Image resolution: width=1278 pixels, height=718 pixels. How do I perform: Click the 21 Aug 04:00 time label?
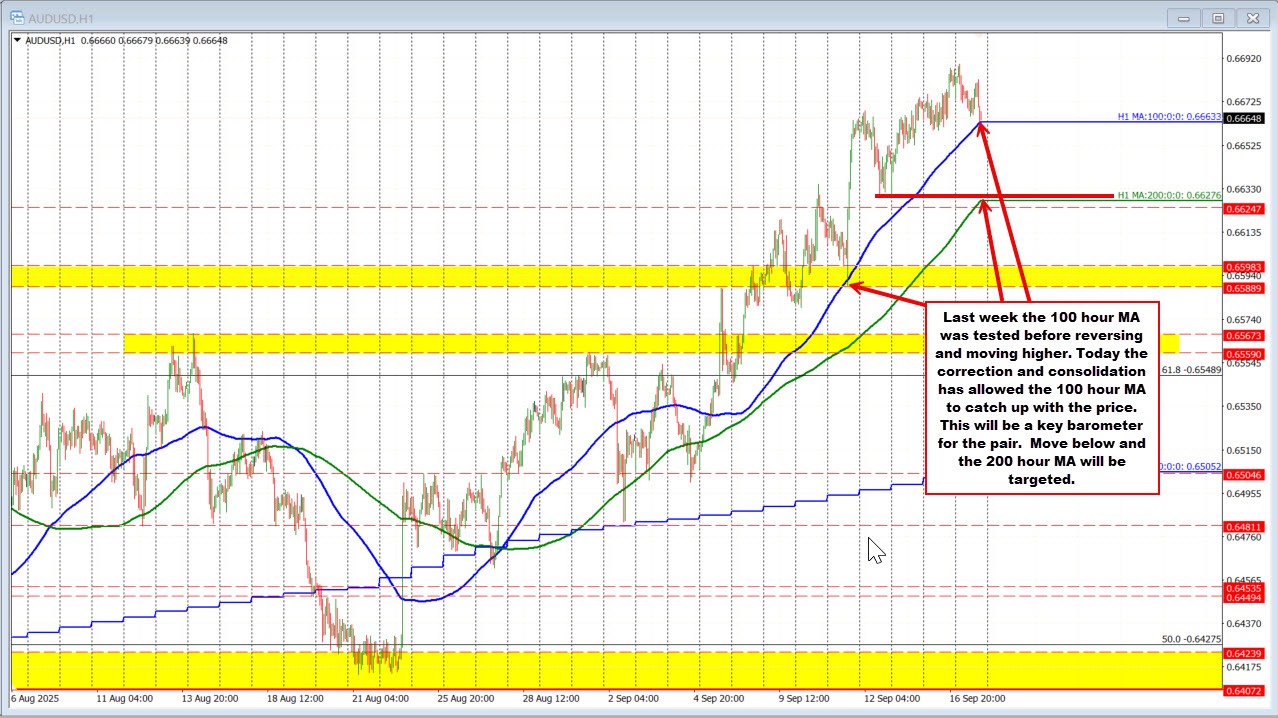click(378, 698)
